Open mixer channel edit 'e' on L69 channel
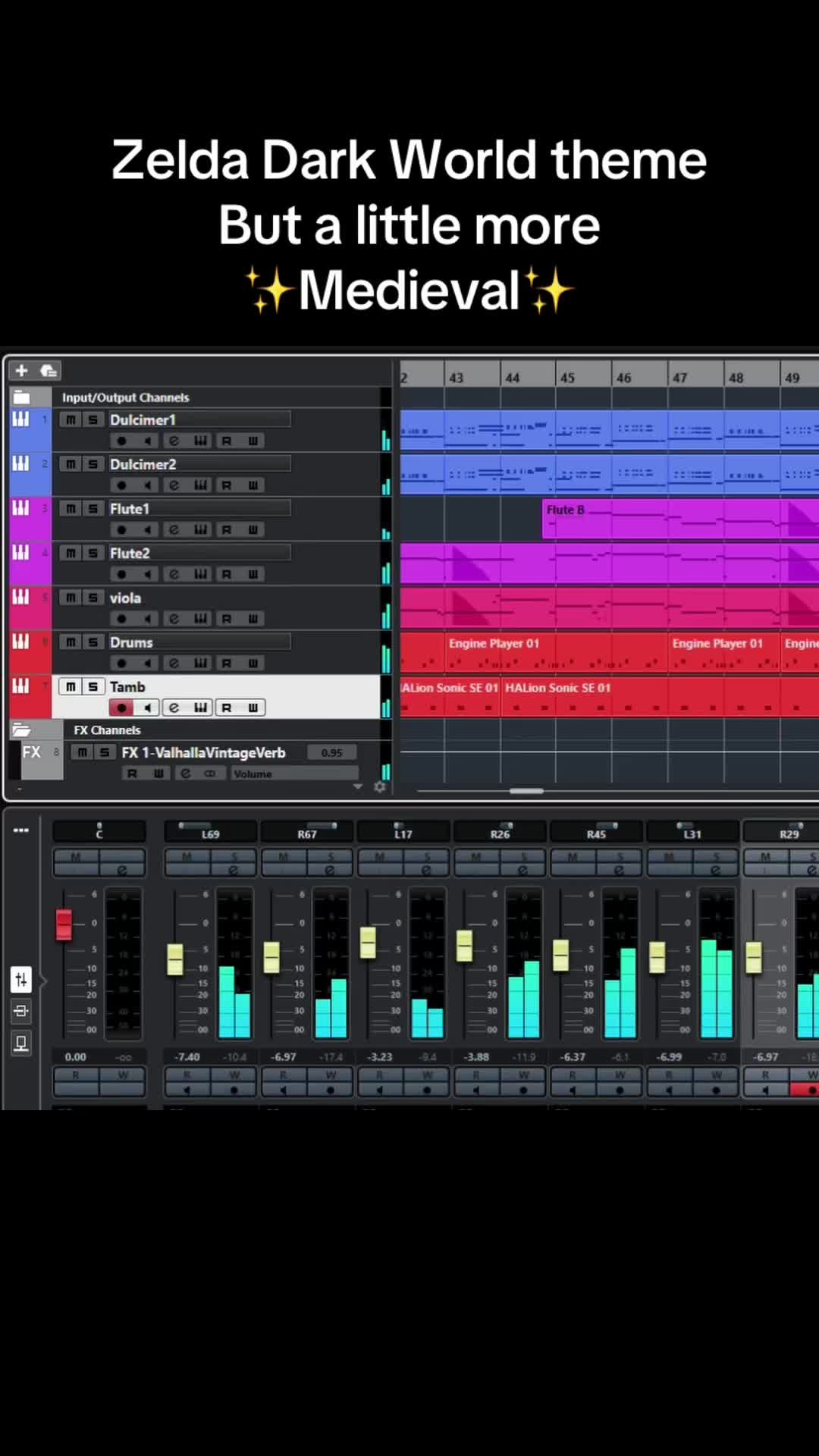The image size is (819, 1456). click(x=233, y=870)
